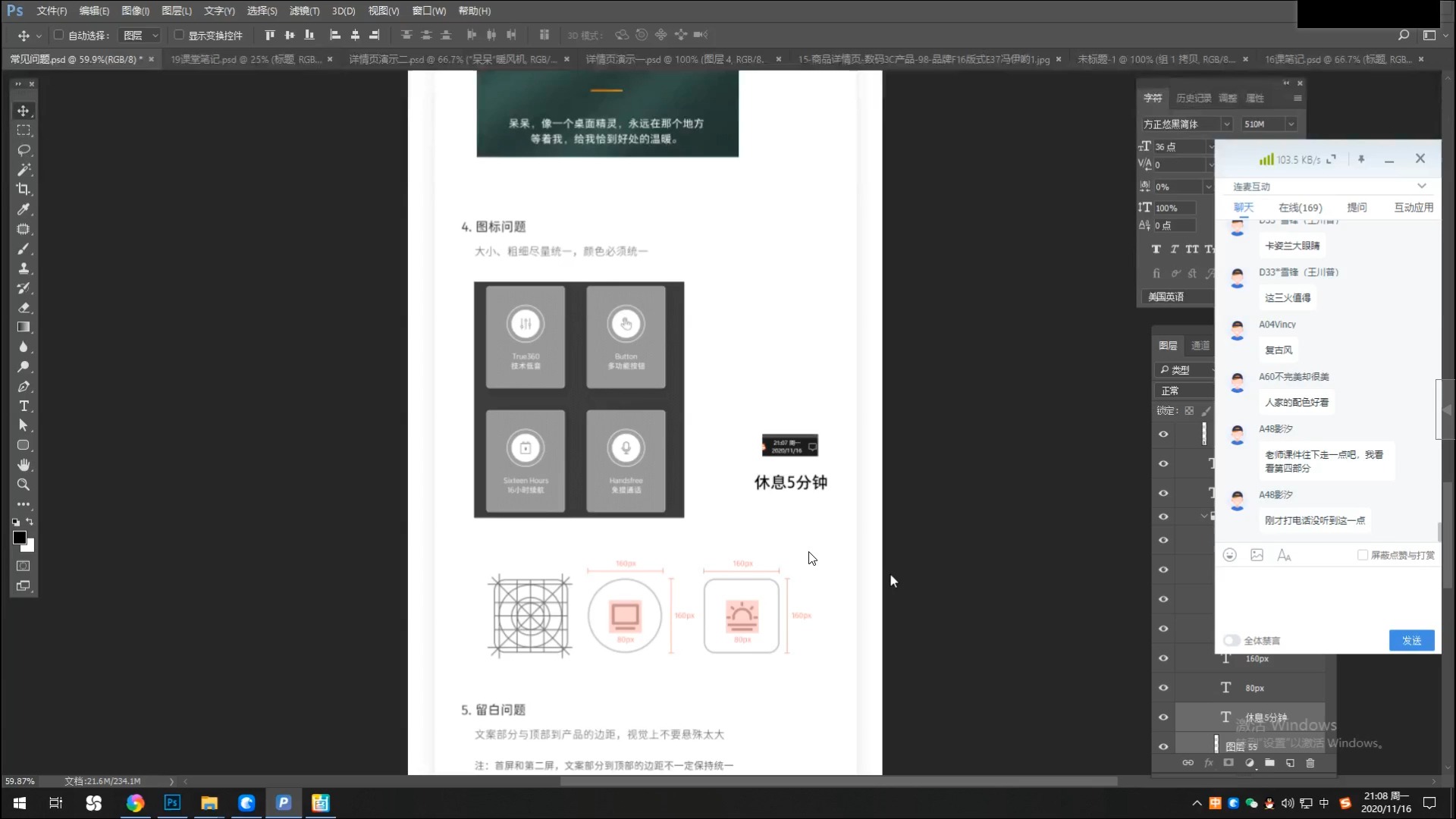Click the foreground color swatch
This screenshot has width=1456, height=819.
pos(20,537)
